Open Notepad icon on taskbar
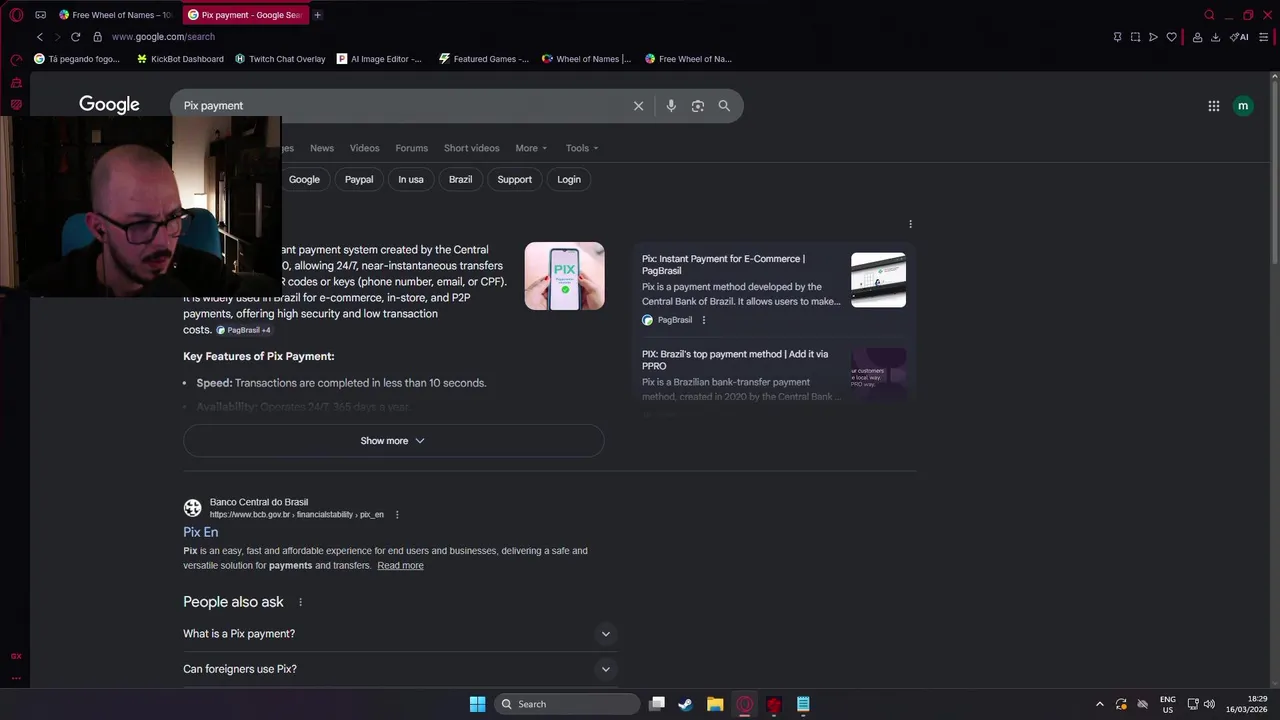The height and width of the screenshot is (720, 1280). [x=803, y=704]
